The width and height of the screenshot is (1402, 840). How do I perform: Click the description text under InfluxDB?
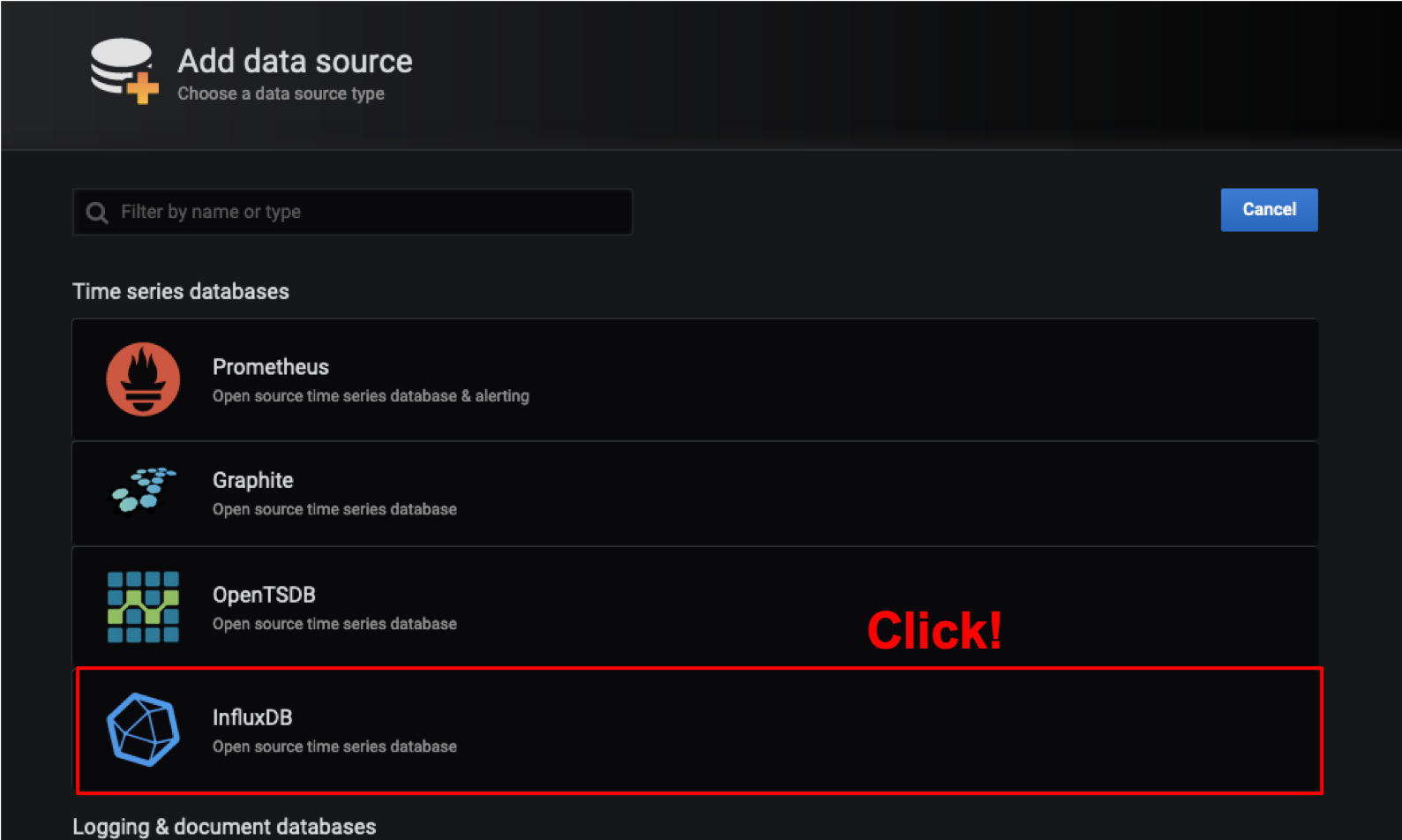tap(334, 746)
